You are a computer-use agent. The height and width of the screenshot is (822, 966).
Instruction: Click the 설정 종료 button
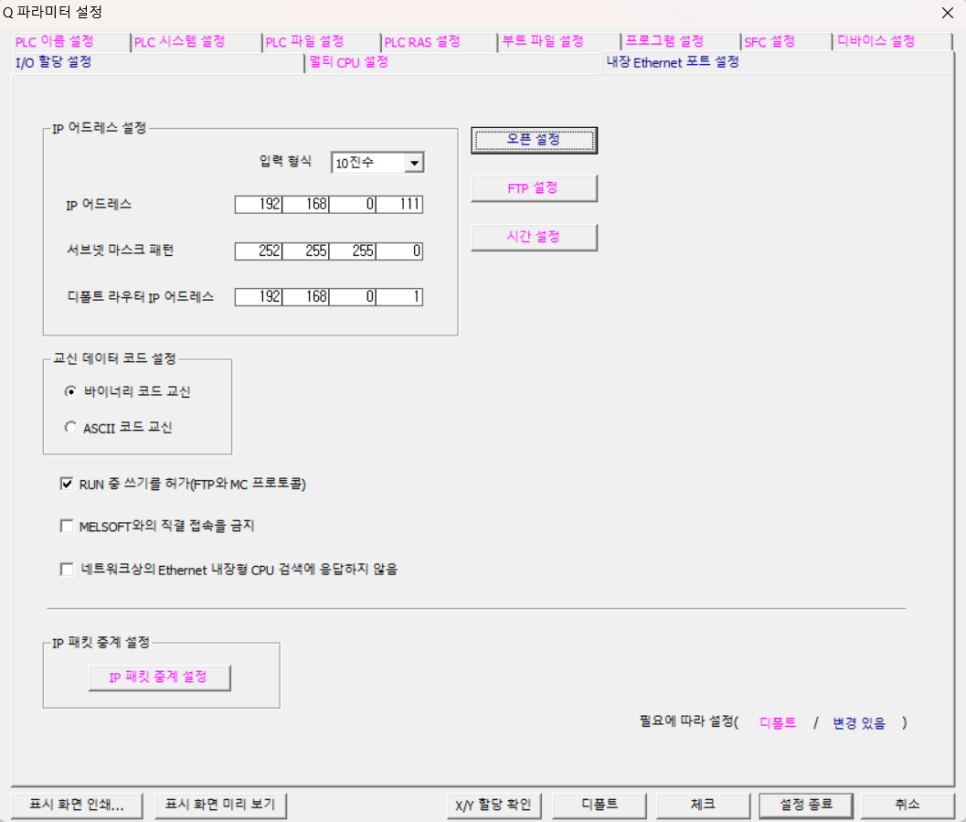coord(806,805)
